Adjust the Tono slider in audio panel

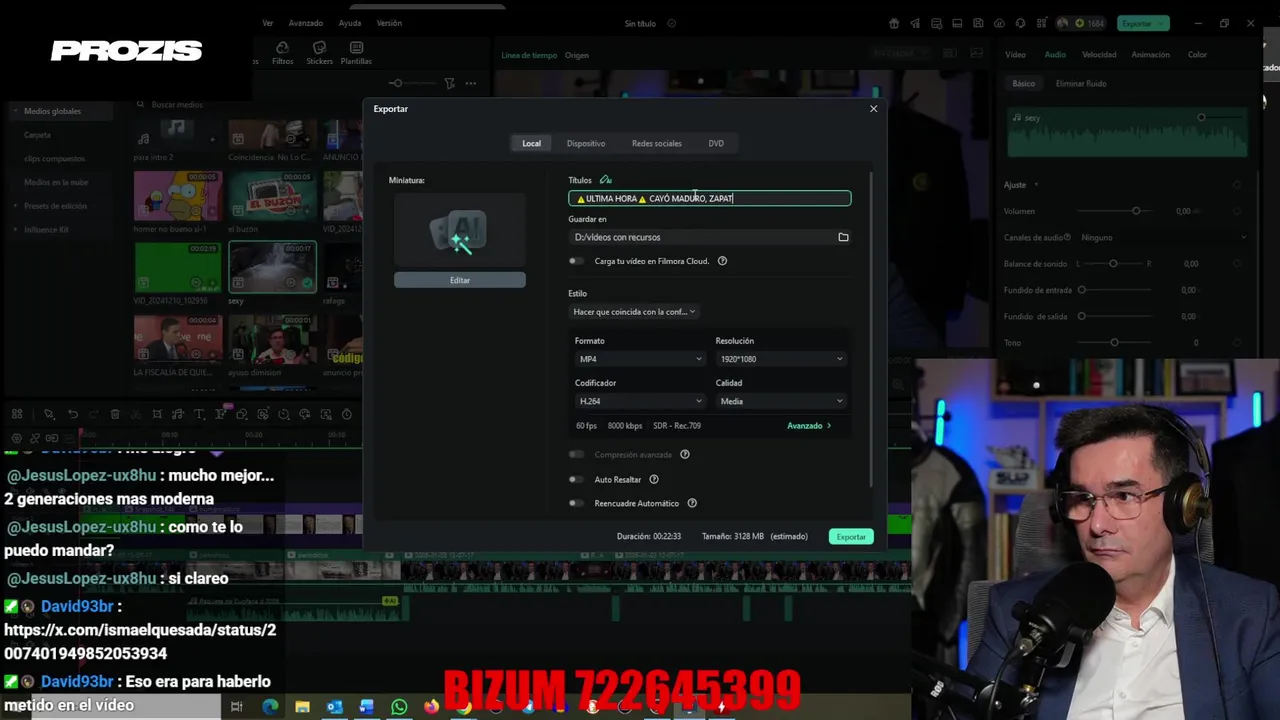tap(1113, 343)
